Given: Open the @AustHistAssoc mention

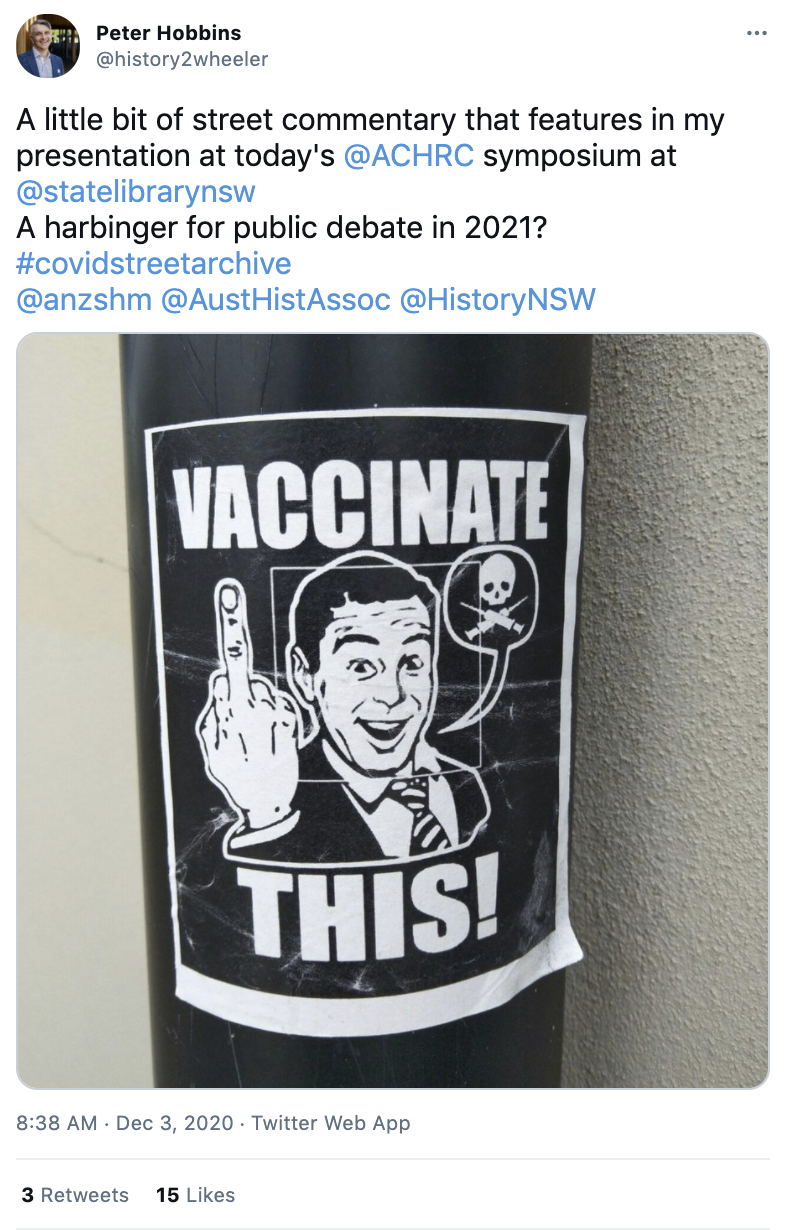Looking at the screenshot, I should [x=275, y=300].
